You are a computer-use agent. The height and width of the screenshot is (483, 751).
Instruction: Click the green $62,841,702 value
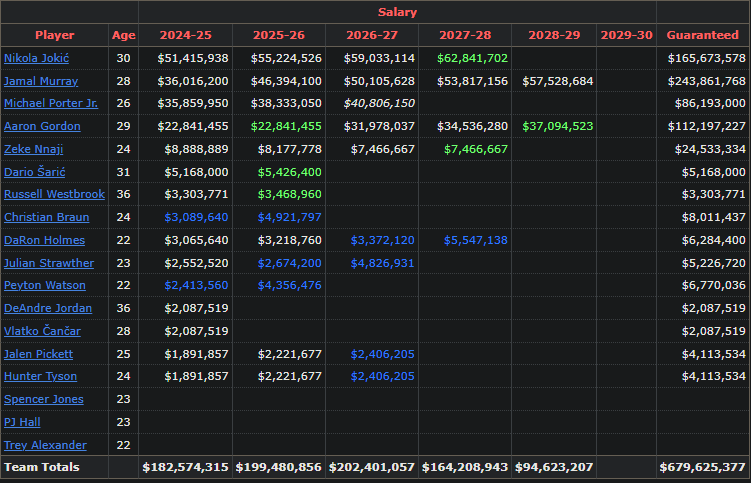click(472, 58)
